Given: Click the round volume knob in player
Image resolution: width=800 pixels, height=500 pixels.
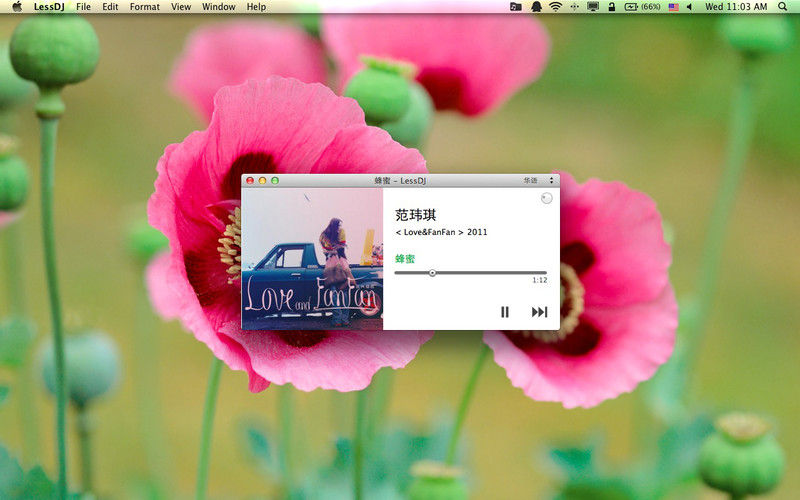Looking at the screenshot, I should [546, 198].
